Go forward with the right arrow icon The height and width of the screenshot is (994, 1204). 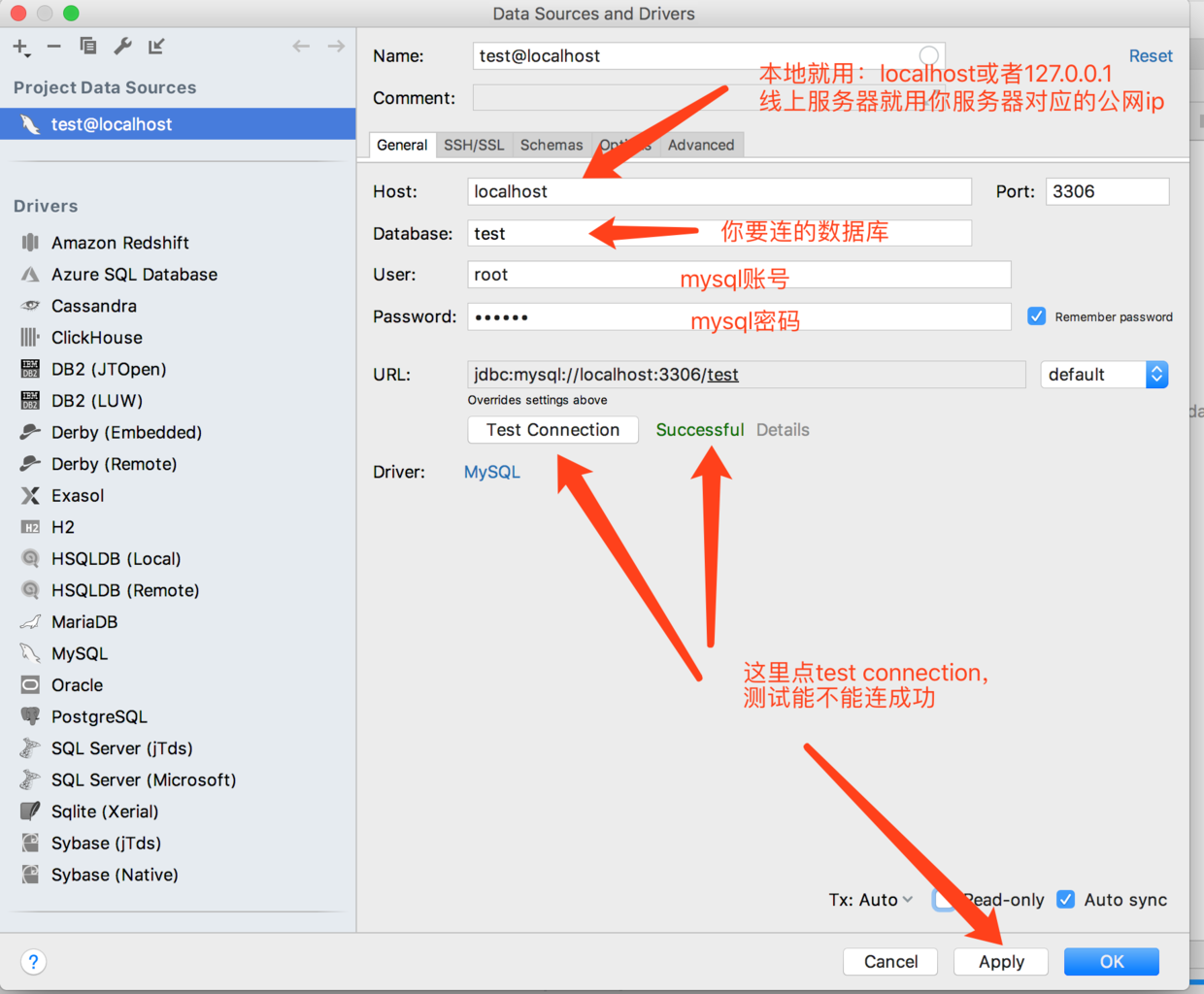pyautogui.click(x=336, y=46)
